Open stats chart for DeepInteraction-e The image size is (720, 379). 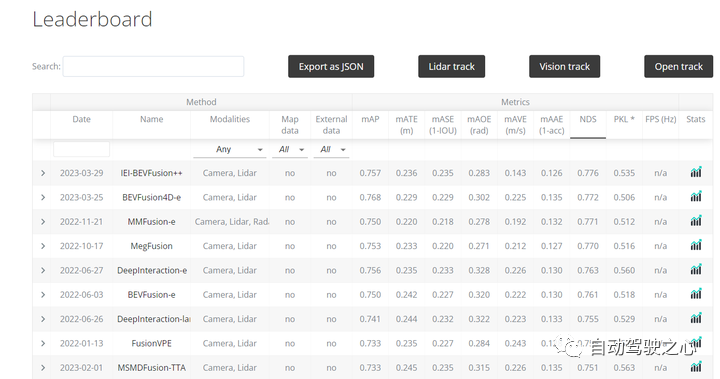coord(696,270)
